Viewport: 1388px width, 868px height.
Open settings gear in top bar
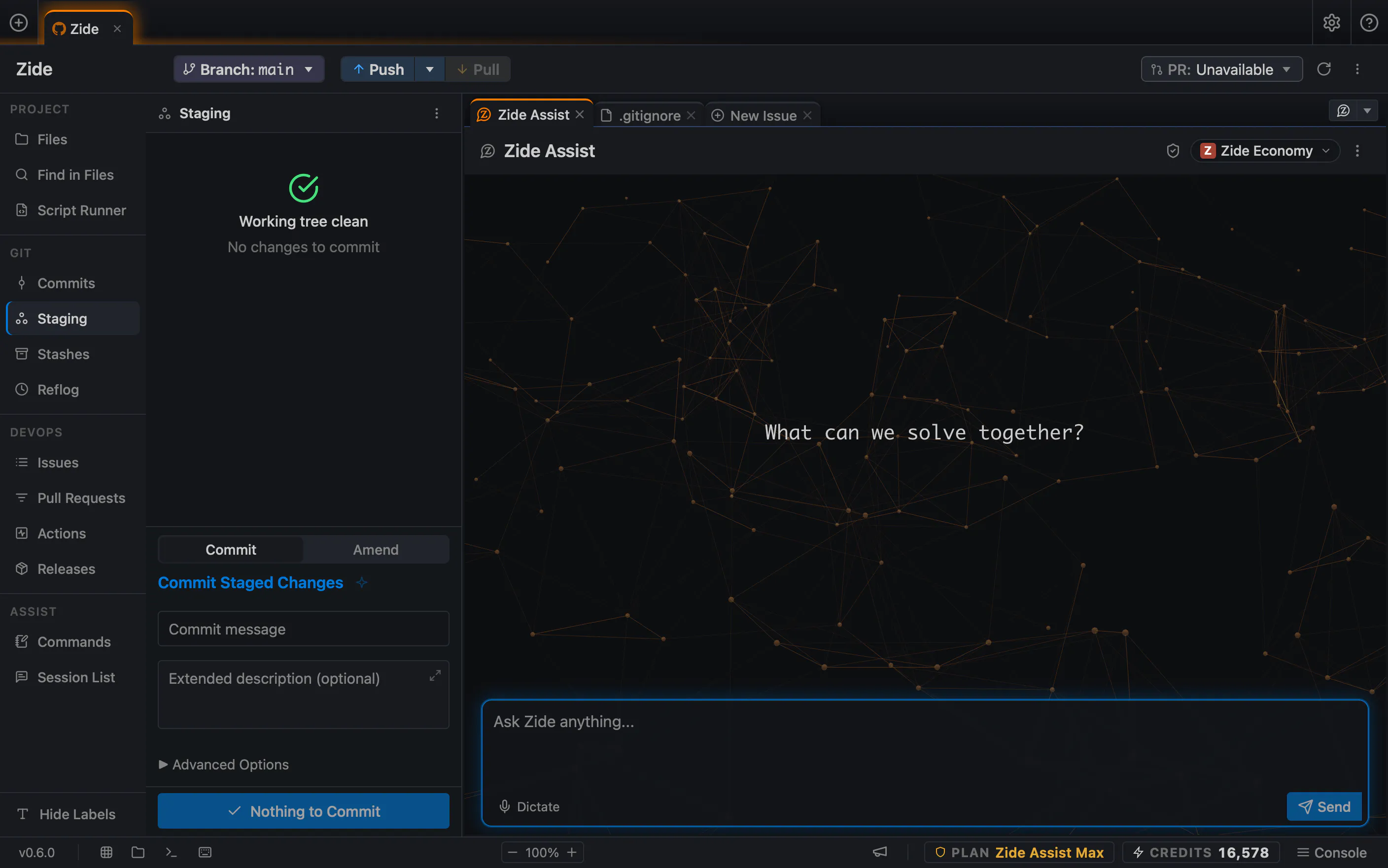click(1331, 22)
